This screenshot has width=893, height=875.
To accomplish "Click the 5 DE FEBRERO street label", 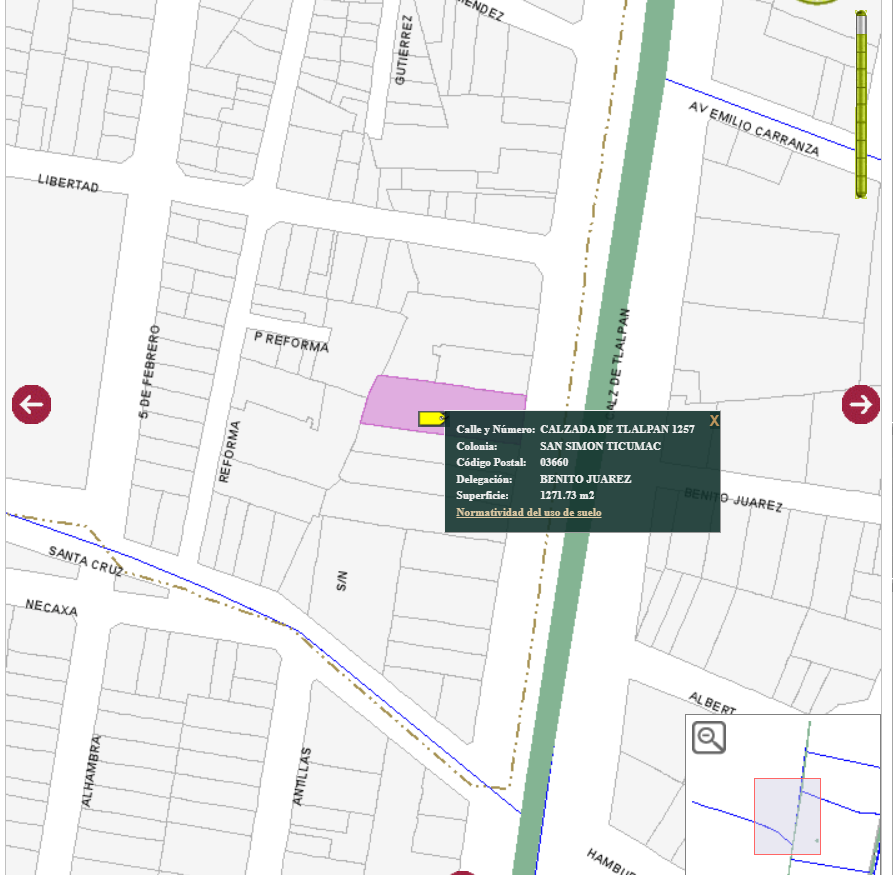I will pos(150,370).
